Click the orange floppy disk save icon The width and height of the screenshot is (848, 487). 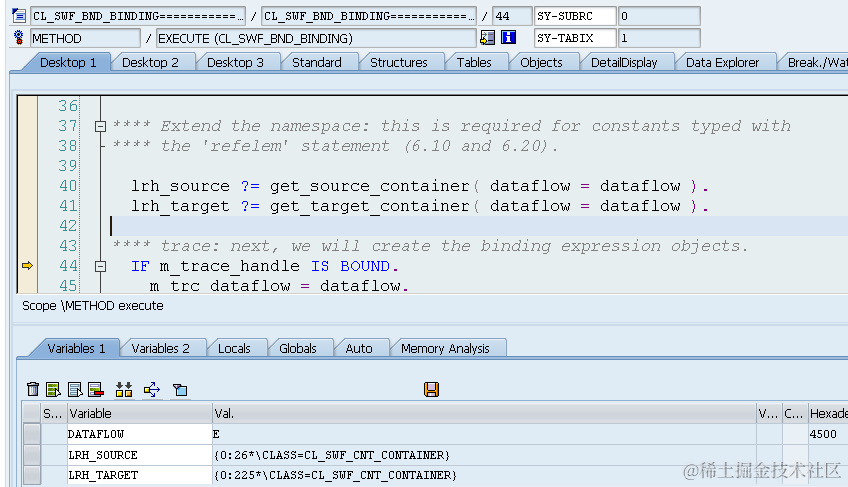coord(431,389)
